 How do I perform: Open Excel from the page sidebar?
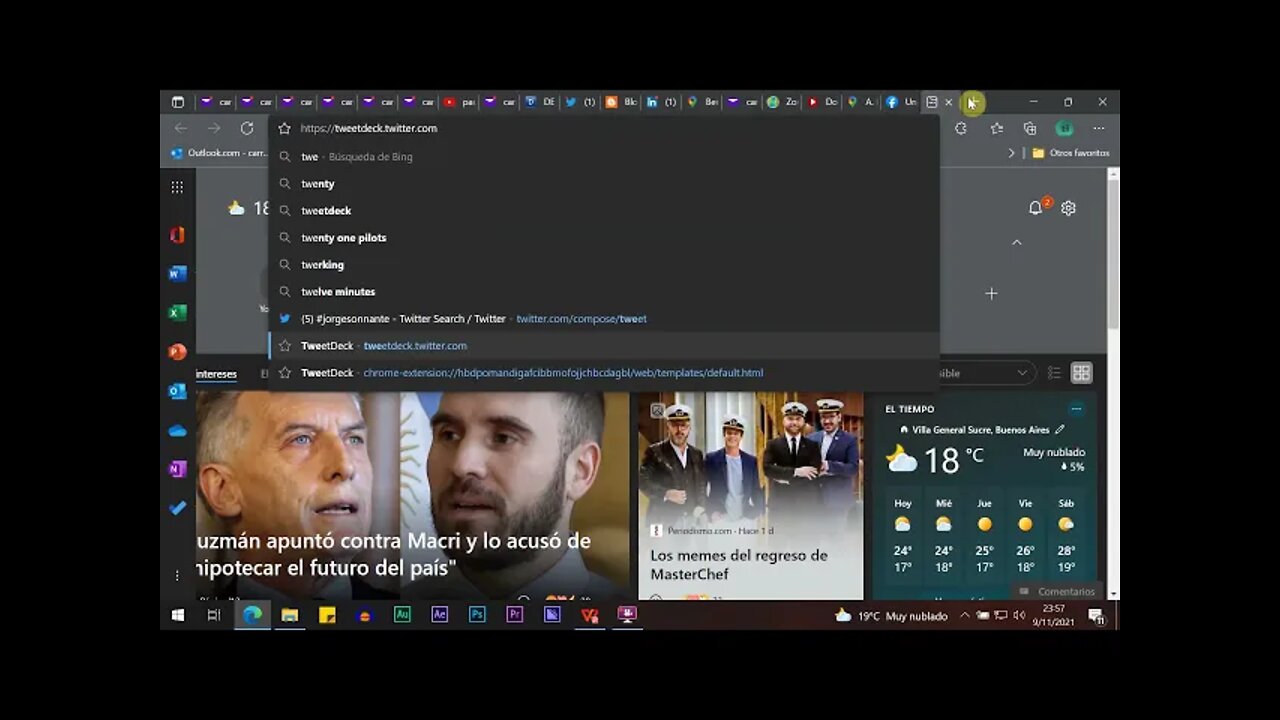[x=177, y=313]
